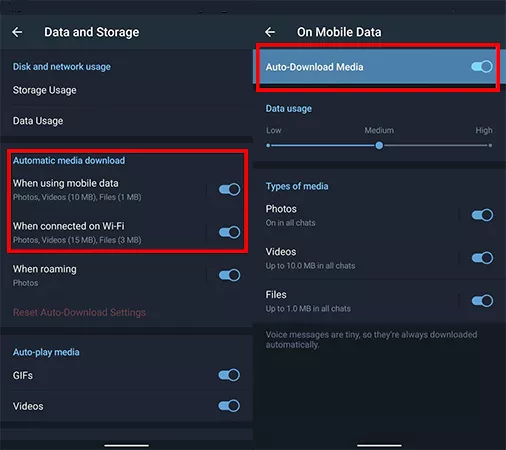Disable auto-download when roaming
Screen dimensions: 506x450
pyautogui.click(x=230, y=275)
